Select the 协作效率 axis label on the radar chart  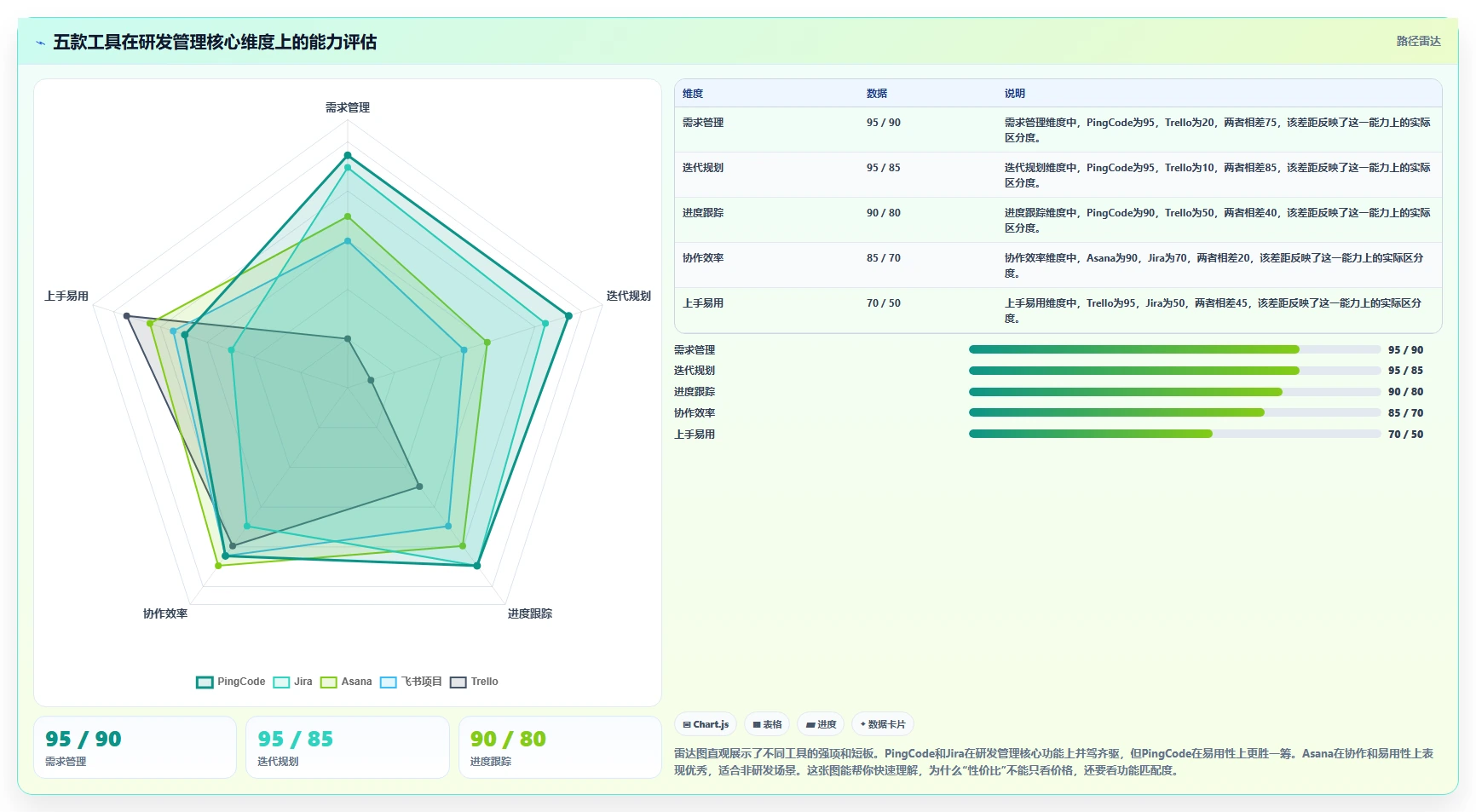(165, 613)
